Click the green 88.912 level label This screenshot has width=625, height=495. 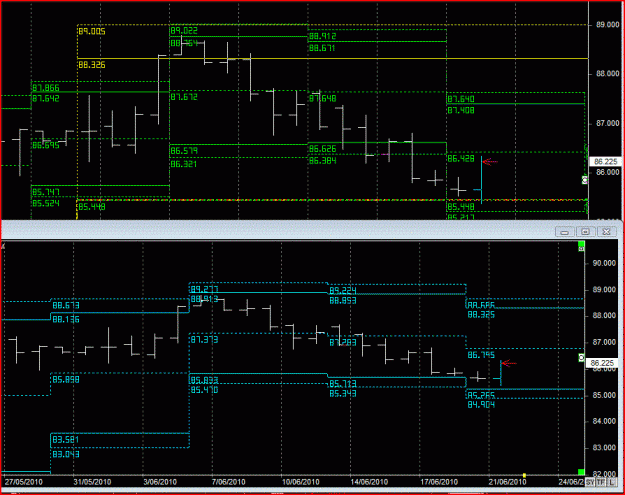(322, 36)
